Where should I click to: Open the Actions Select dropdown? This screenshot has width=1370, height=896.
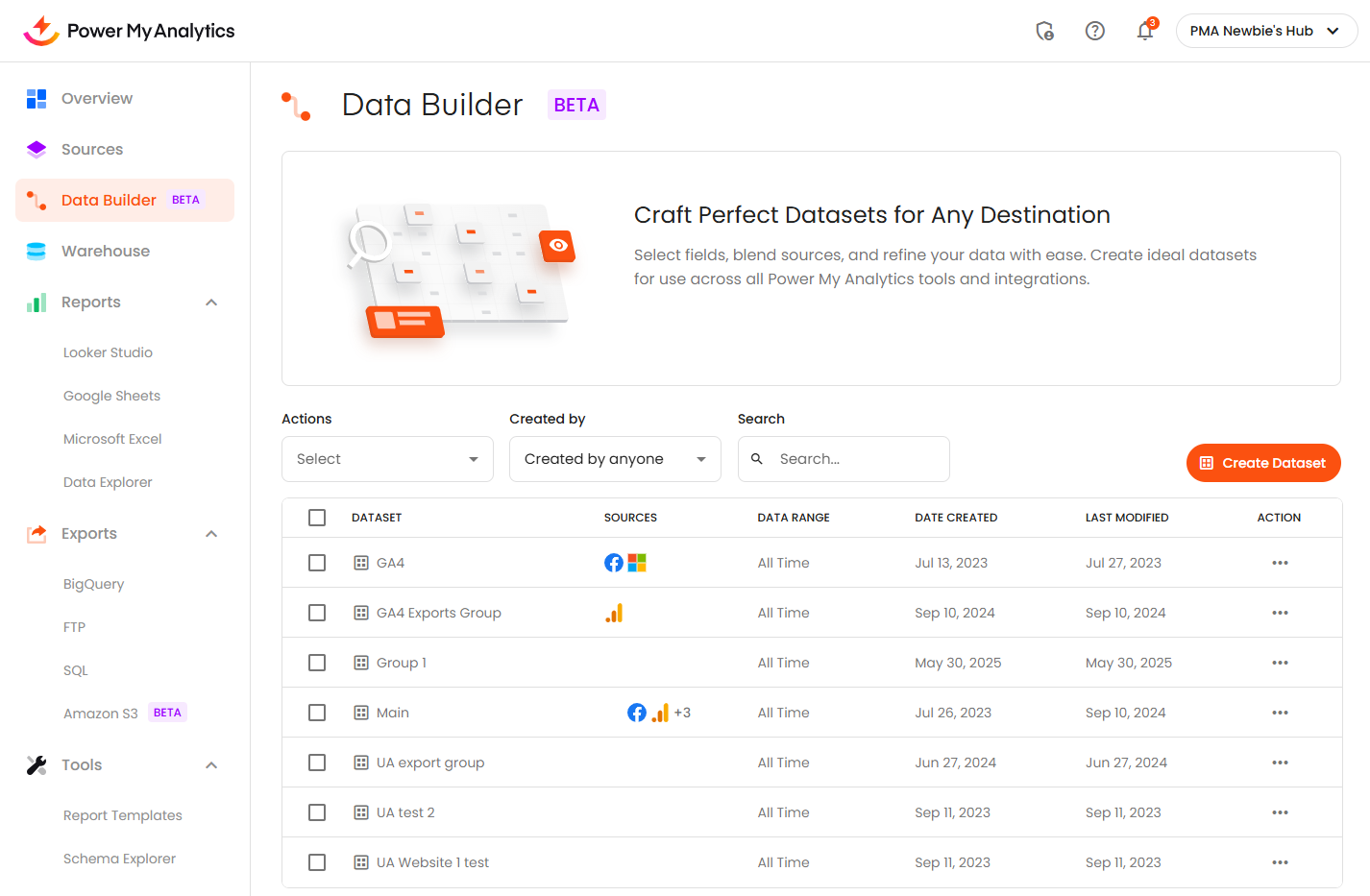[387, 459]
